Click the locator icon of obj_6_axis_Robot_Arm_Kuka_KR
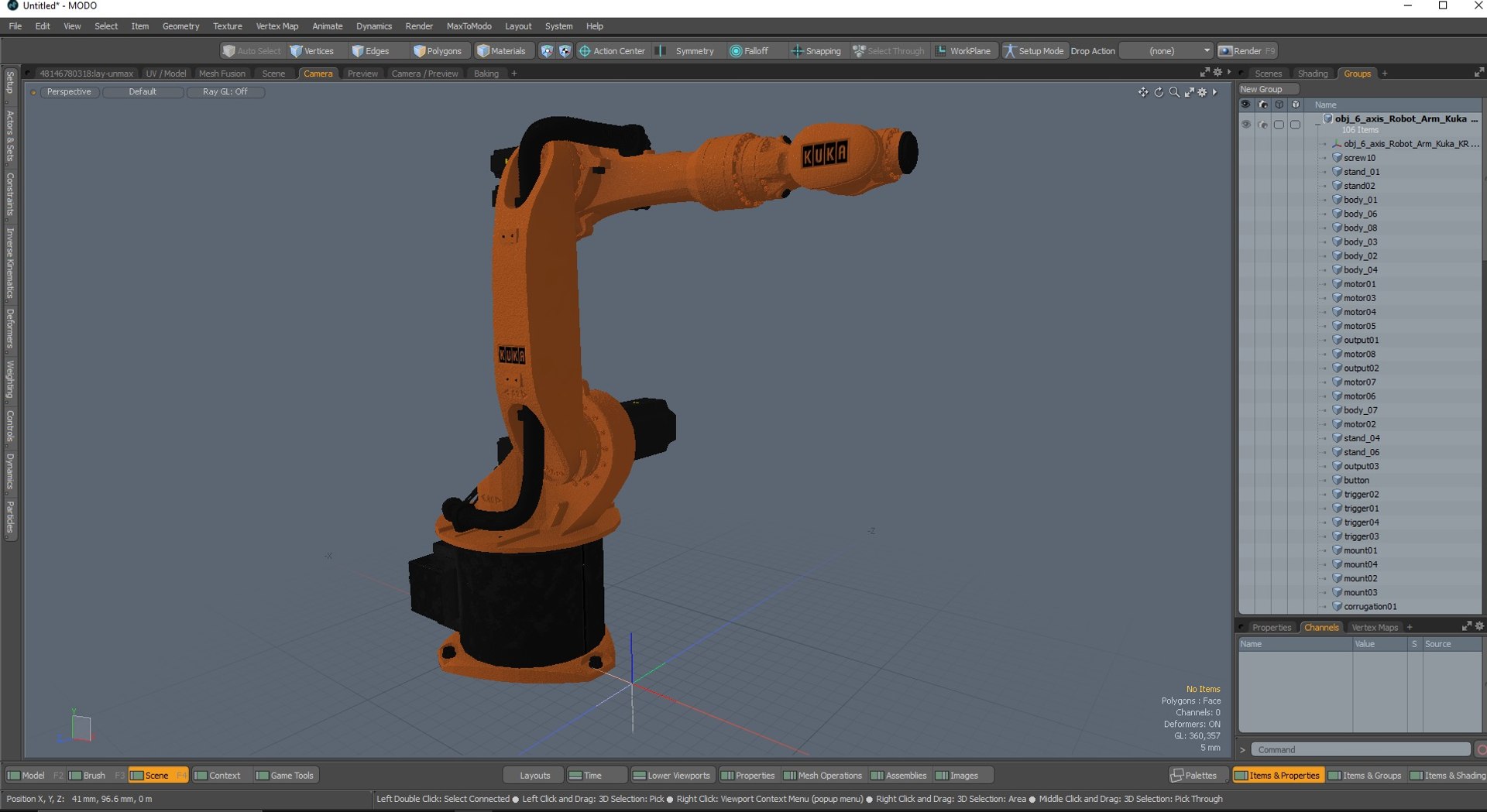This screenshot has height=812, width=1487. (x=1337, y=144)
